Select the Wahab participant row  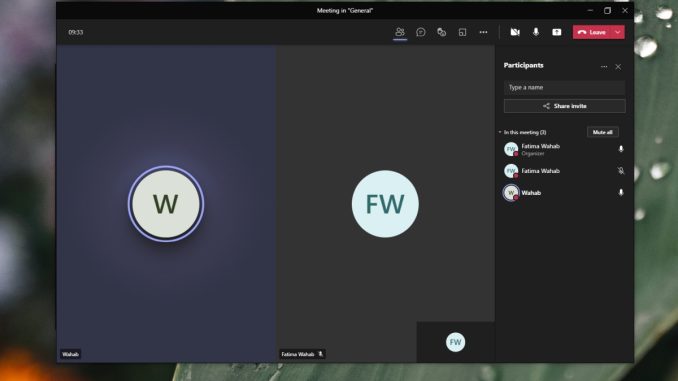(564, 192)
